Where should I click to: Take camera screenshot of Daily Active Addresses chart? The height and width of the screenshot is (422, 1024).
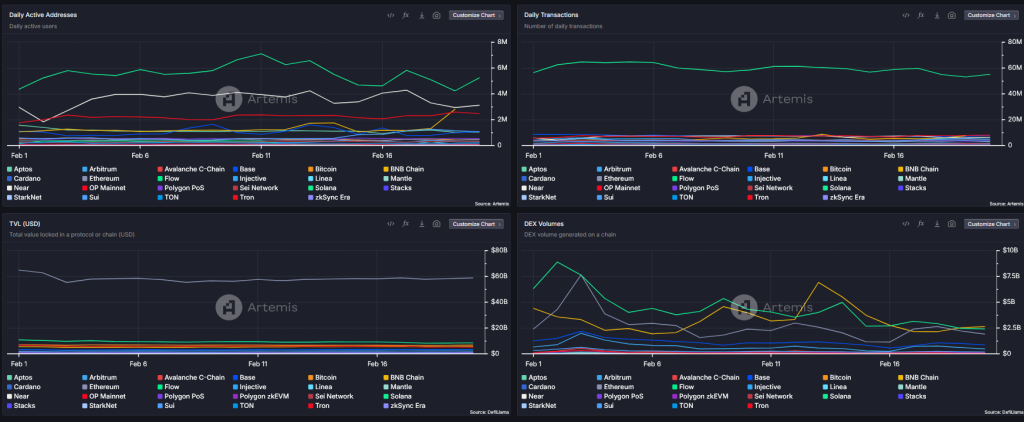tap(437, 15)
